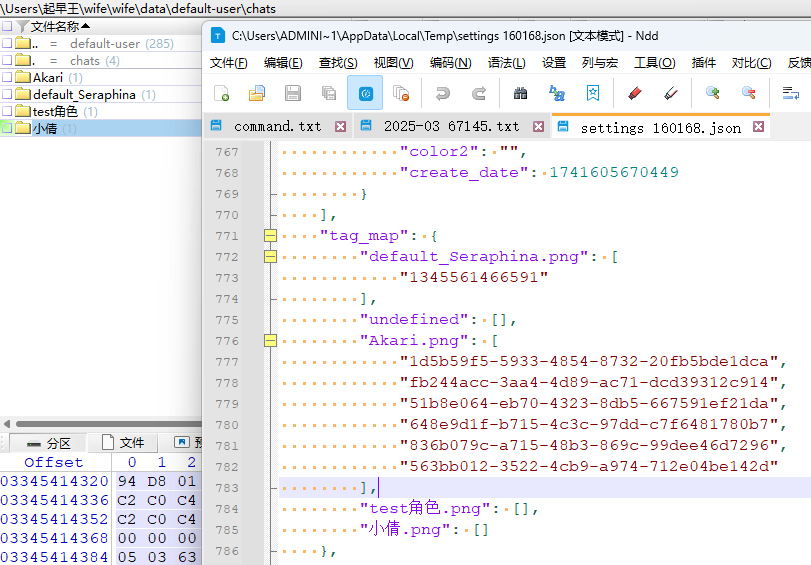
Task: Click the Offset column header
Action: [54, 462]
